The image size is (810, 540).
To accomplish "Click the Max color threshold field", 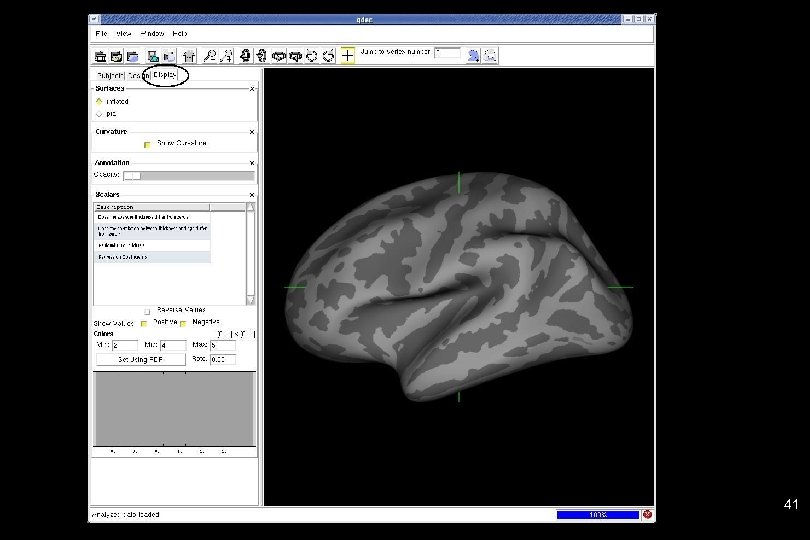I will coord(223,345).
